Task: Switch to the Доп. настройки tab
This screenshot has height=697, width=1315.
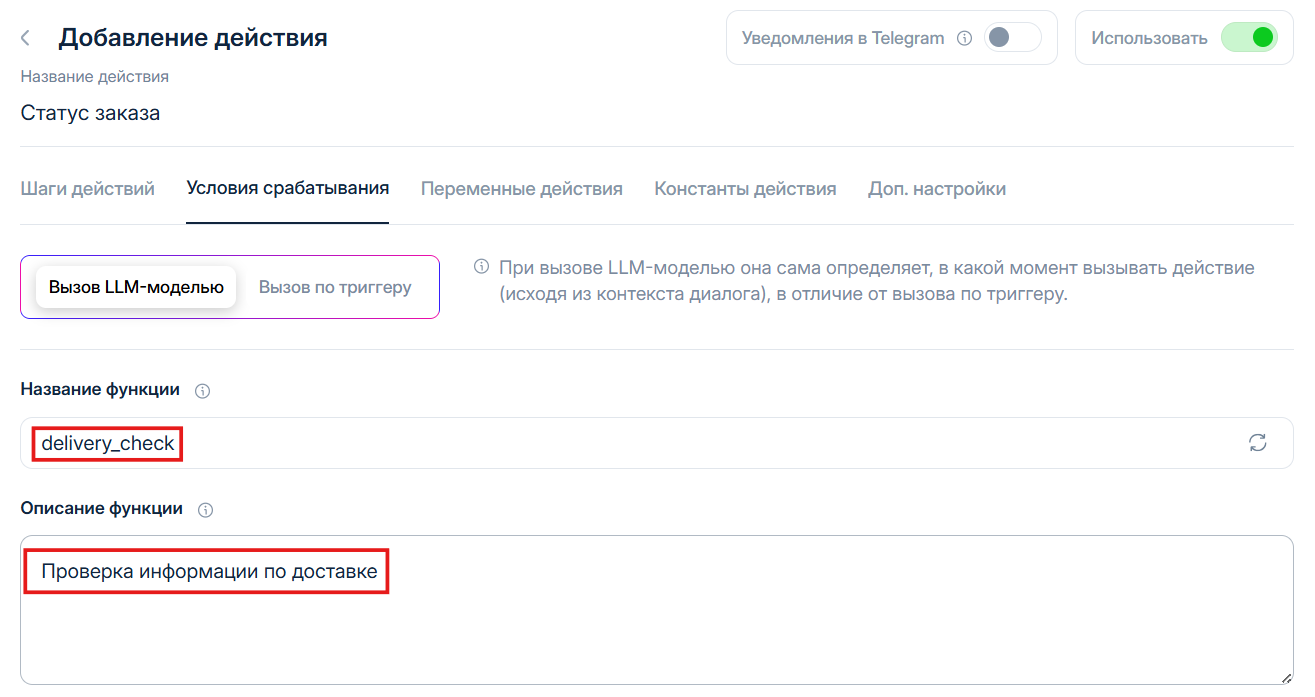Action: pos(936,188)
